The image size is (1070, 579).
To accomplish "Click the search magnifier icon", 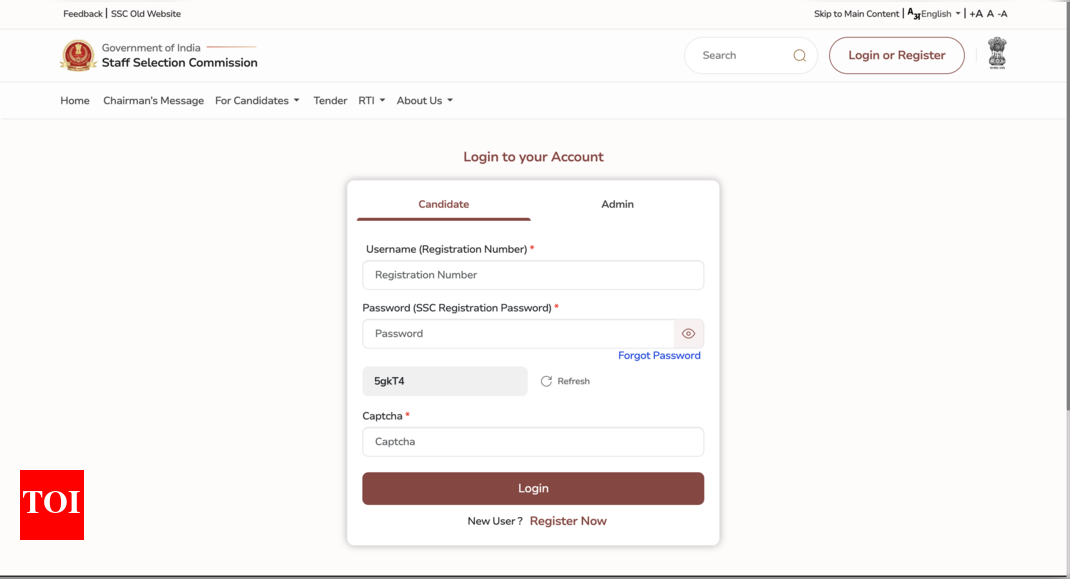I will coord(799,56).
